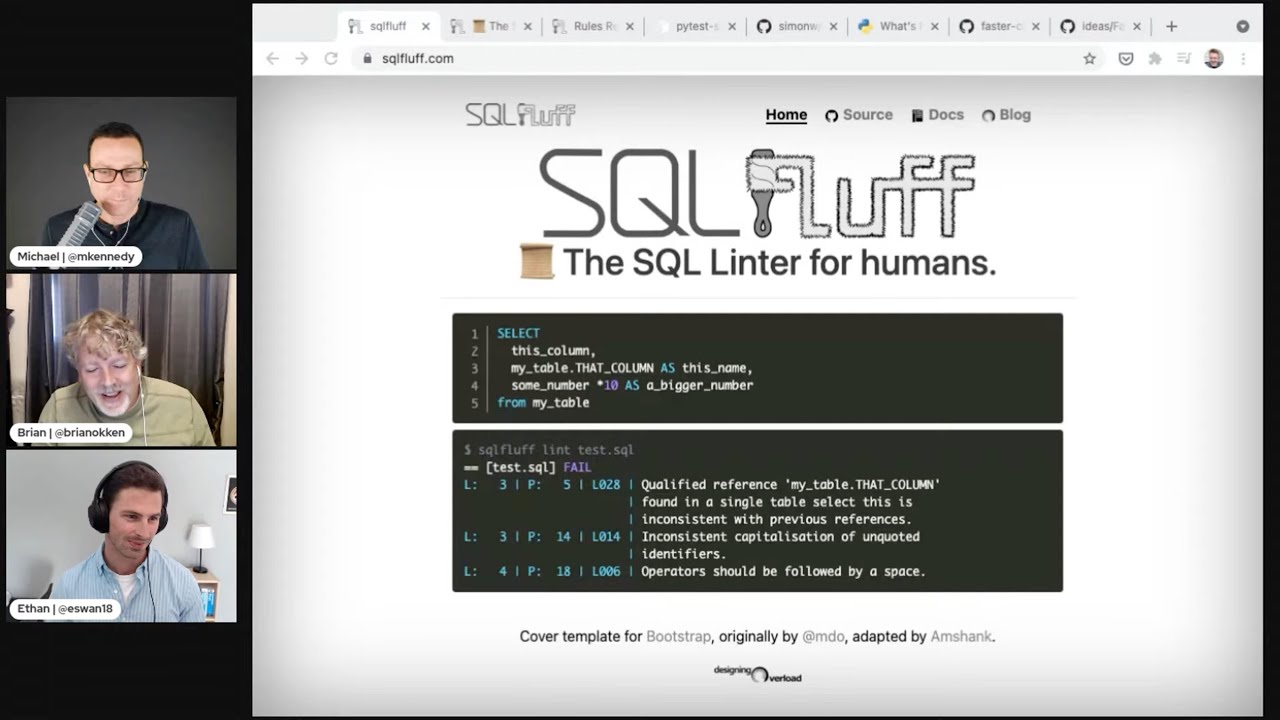Image resolution: width=1280 pixels, height=720 pixels.
Task: Reload the sqlfluff.com page
Action: coord(331,58)
